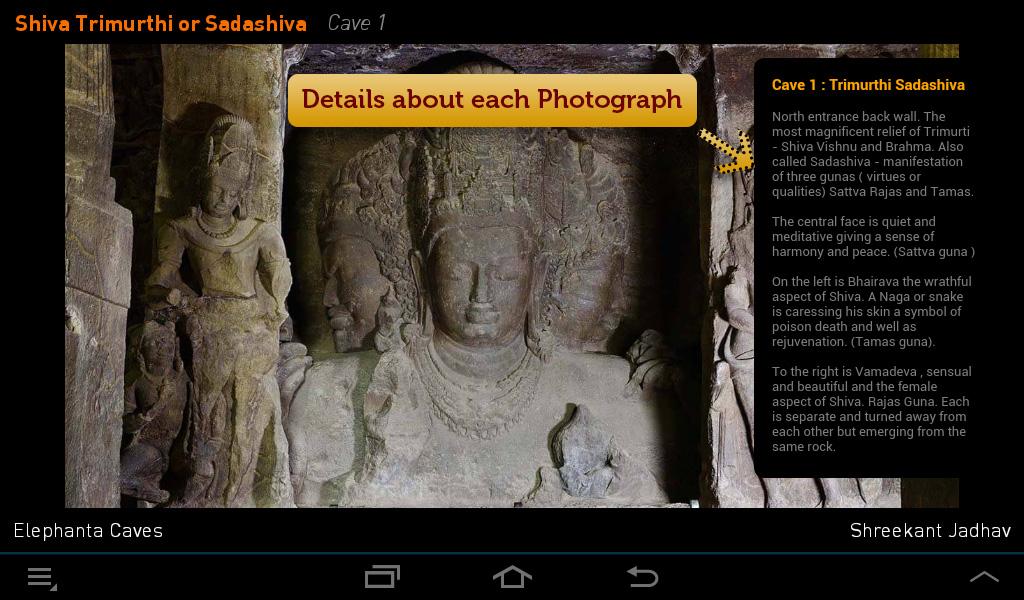Click the Cave 1 : Trimurthi Sadashiva heading
Screen dimensions: 1024x600
tap(868, 85)
